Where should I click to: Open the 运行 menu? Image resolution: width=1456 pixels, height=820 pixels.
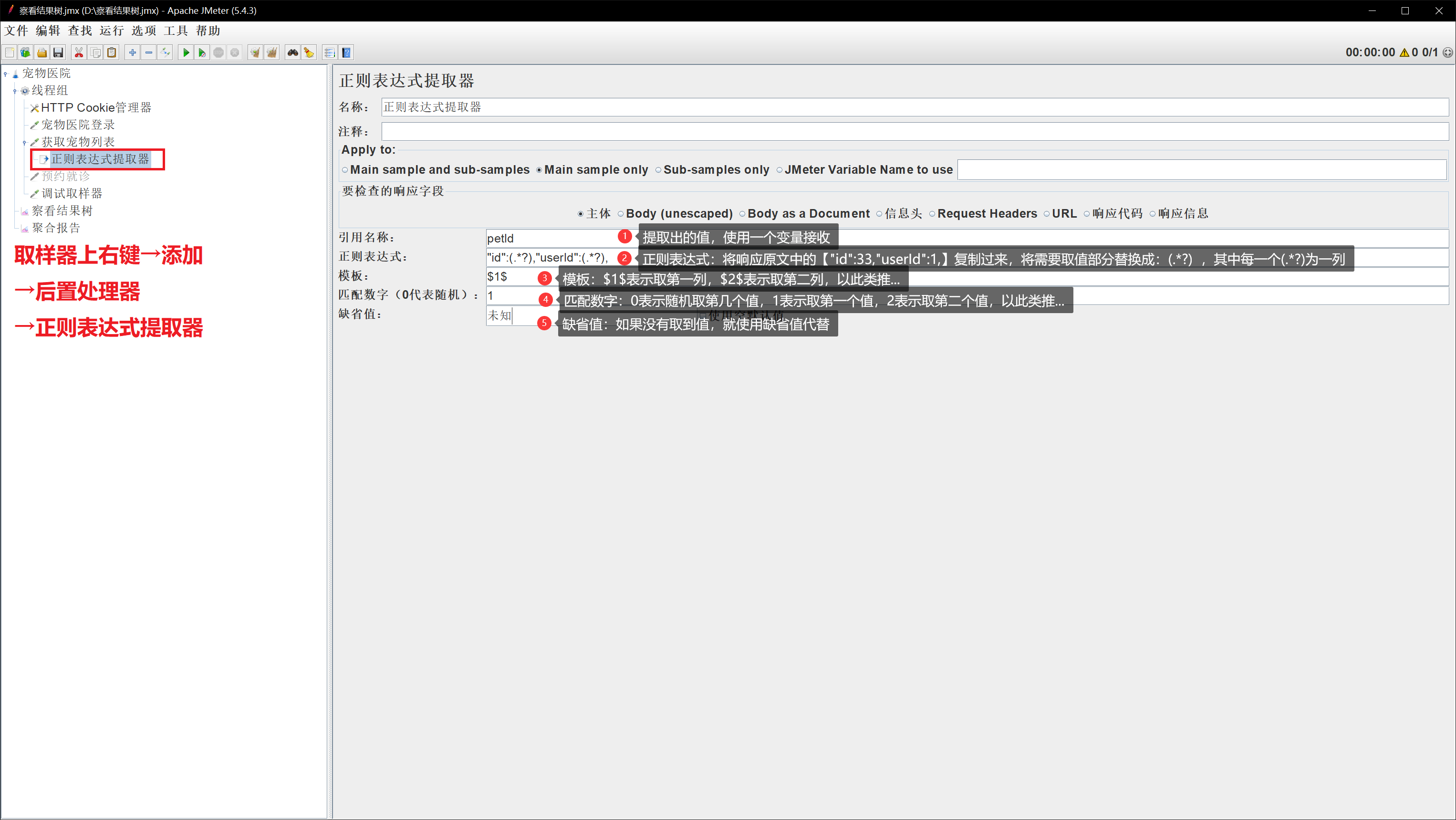click(111, 31)
